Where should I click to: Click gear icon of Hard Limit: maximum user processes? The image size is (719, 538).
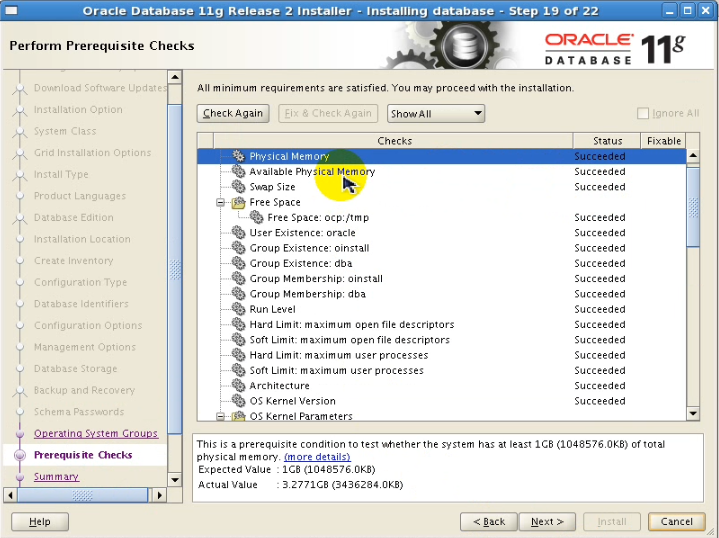coord(238,355)
